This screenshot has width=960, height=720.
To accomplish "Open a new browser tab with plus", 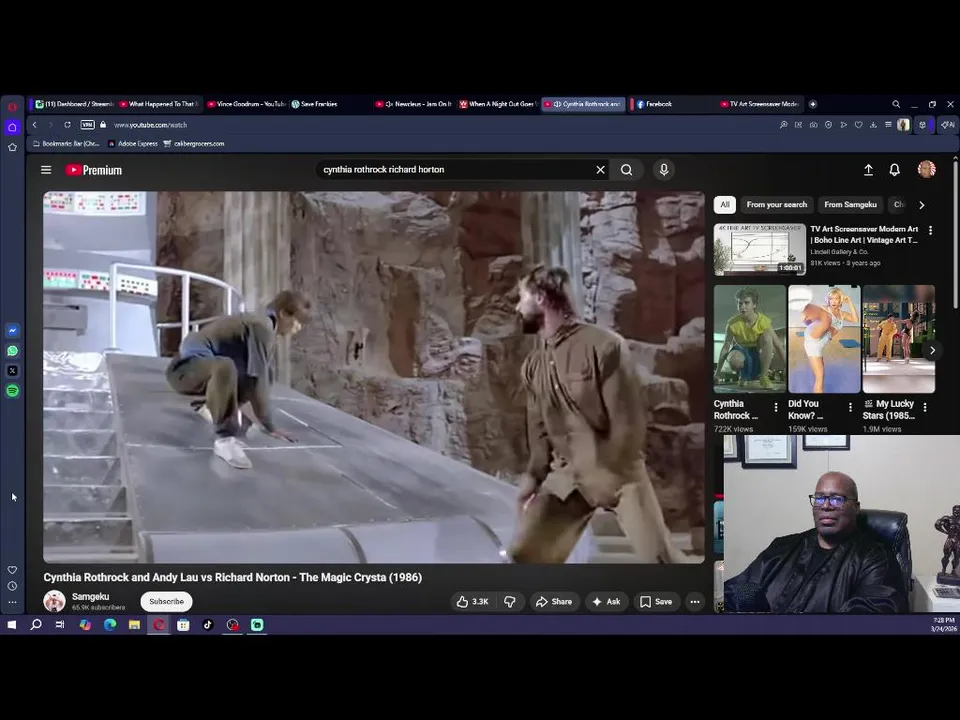I will pos(813,104).
